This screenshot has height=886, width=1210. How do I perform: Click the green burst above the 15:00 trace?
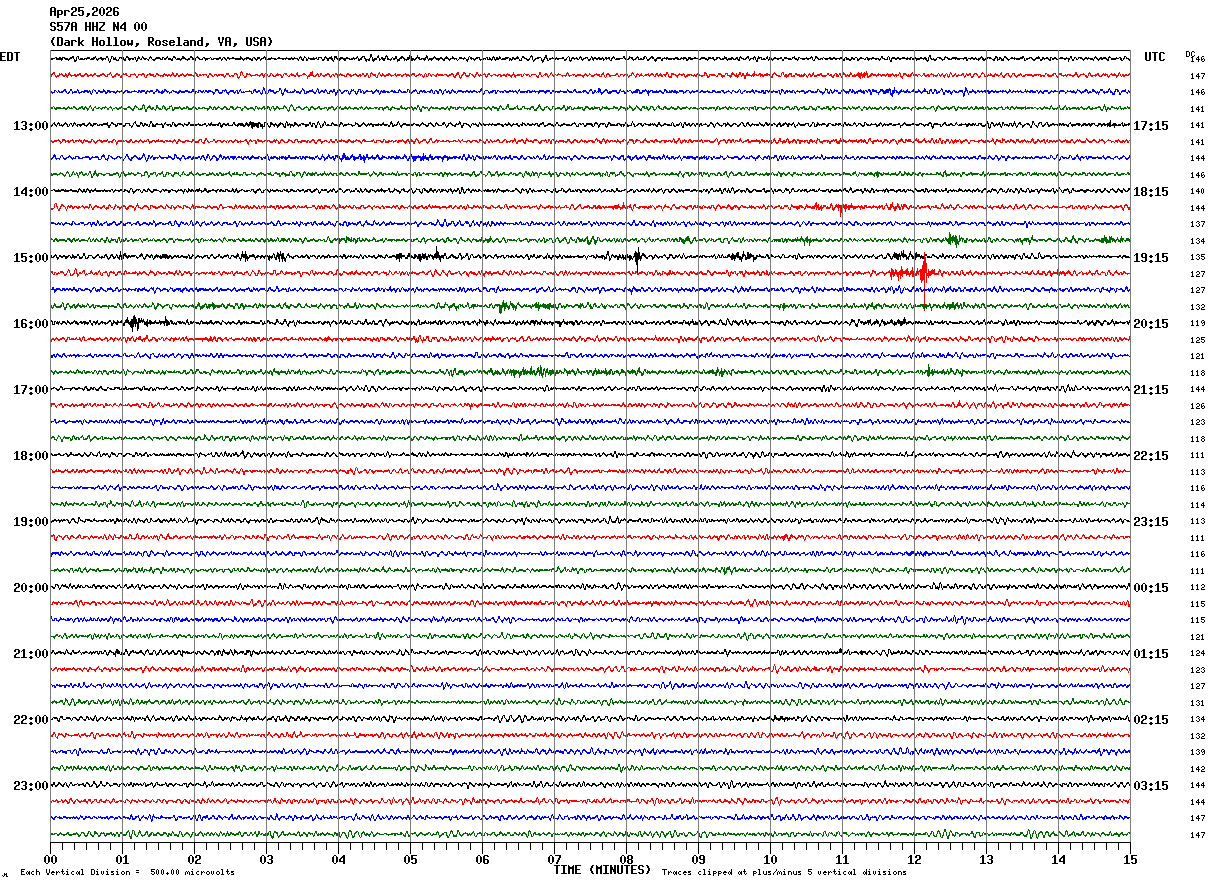coord(952,239)
